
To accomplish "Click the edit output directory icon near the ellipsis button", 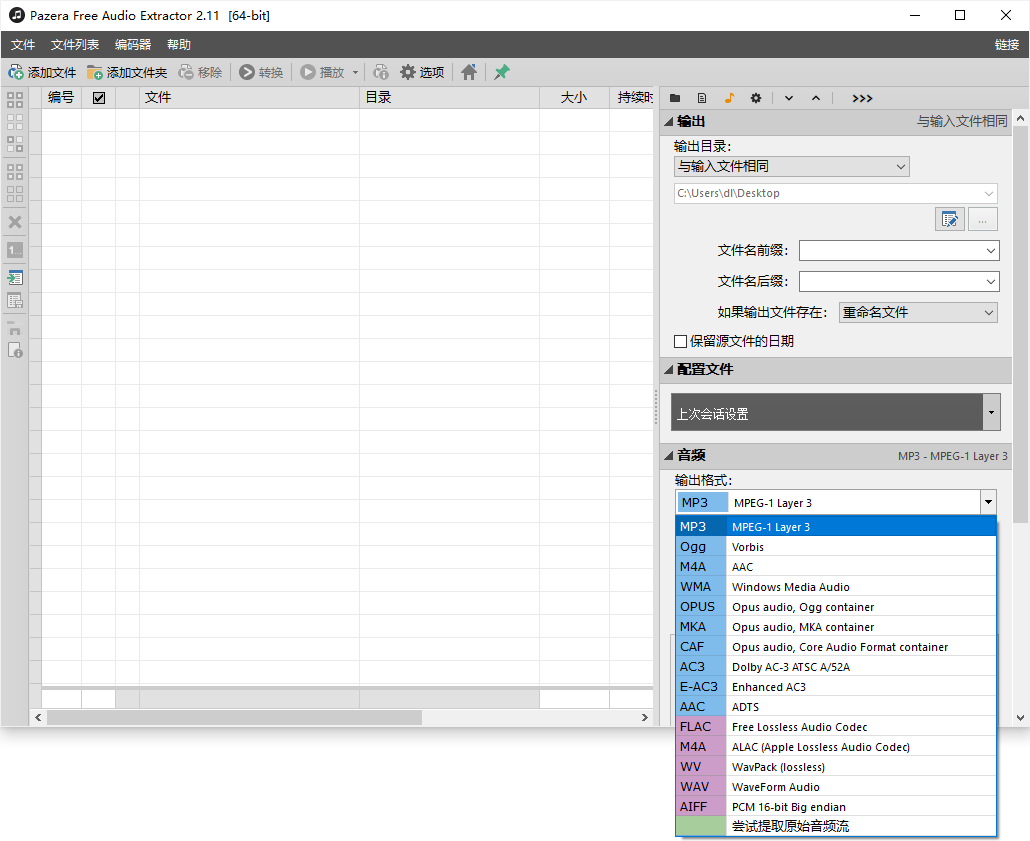I will click(949, 219).
